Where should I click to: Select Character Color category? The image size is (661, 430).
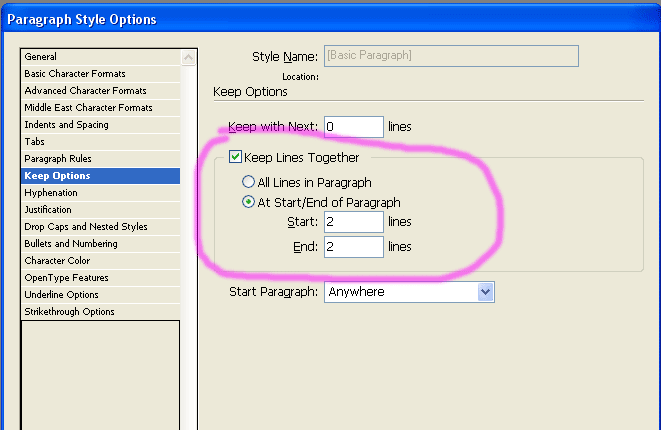(x=100, y=261)
